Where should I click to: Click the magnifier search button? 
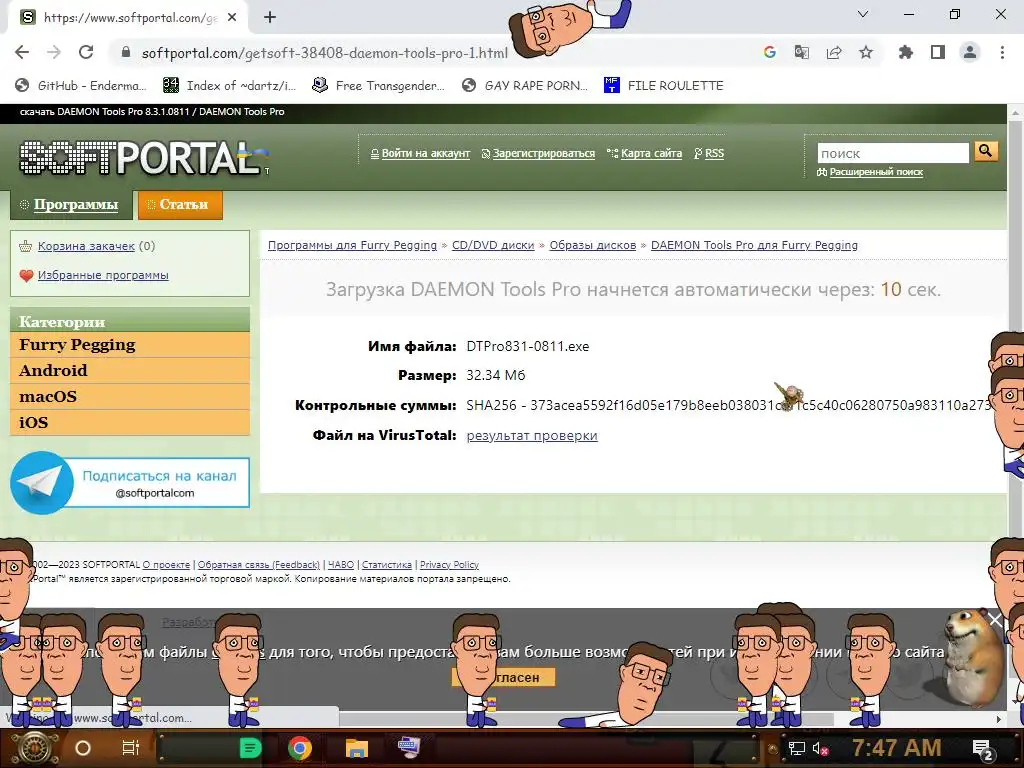pyautogui.click(x=985, y=152)
